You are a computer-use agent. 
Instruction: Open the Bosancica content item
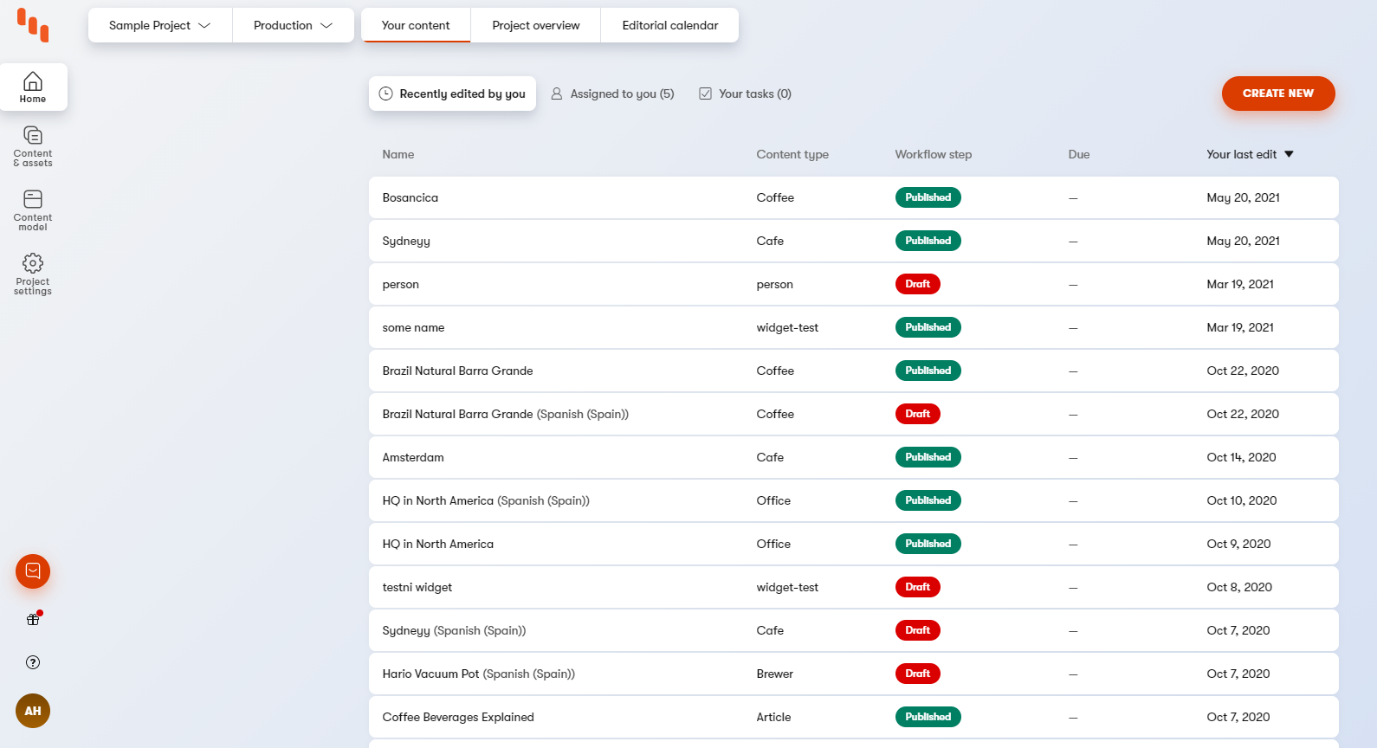[x=410, y=198]
